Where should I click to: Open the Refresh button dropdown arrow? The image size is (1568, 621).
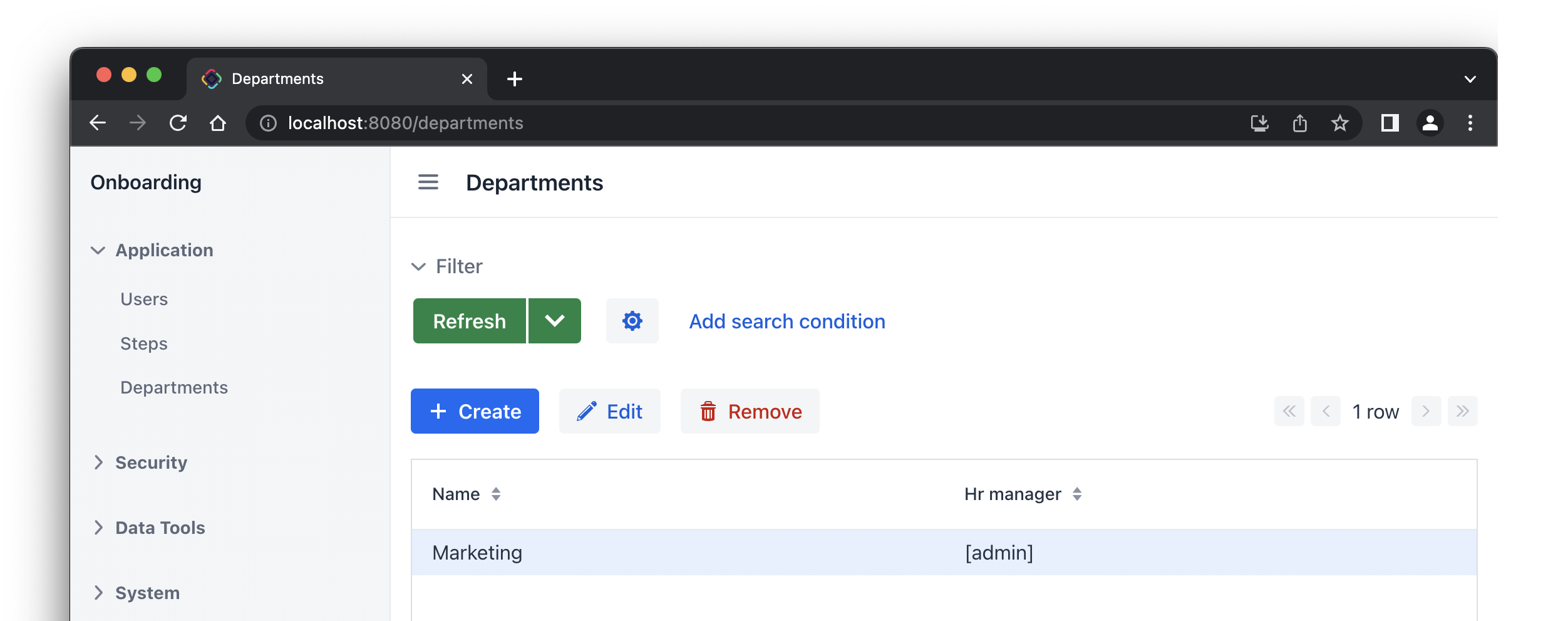click(554, 321)
